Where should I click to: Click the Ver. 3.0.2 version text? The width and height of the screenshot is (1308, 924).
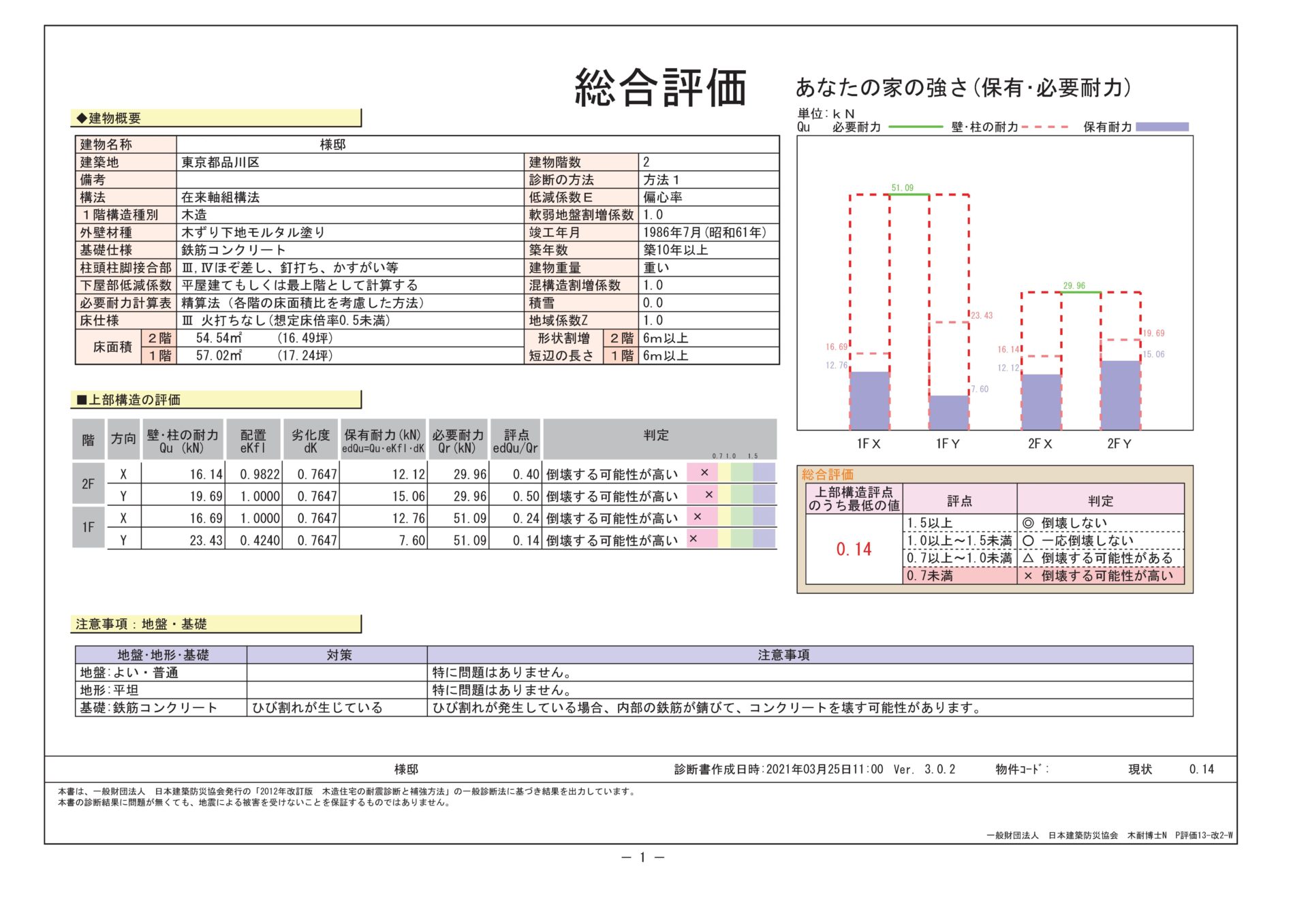pos(924,769)
